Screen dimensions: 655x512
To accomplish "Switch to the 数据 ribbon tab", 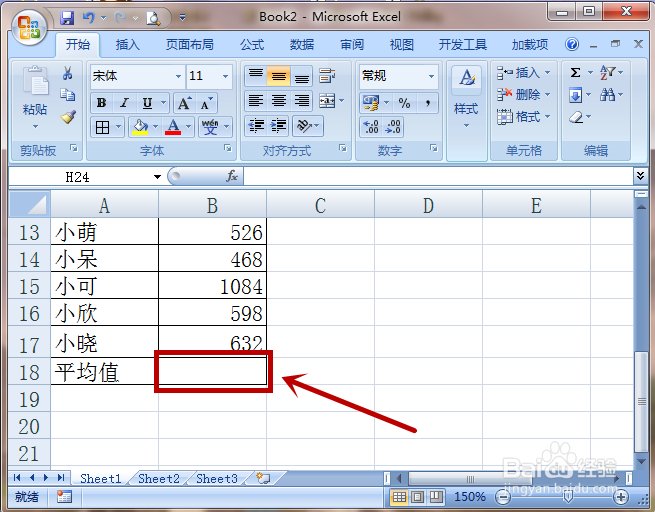I will click(x=302, y=44).
